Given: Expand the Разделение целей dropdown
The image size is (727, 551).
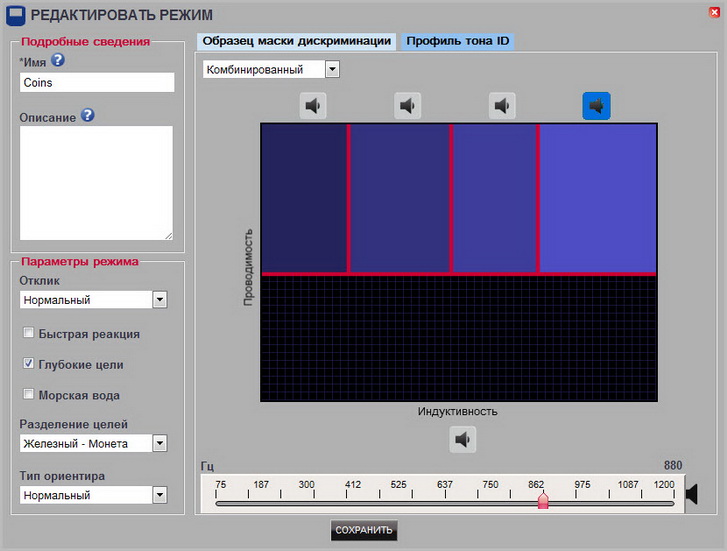Looking at the screenshot, I should pyautogui.click(x=159, y=443).
